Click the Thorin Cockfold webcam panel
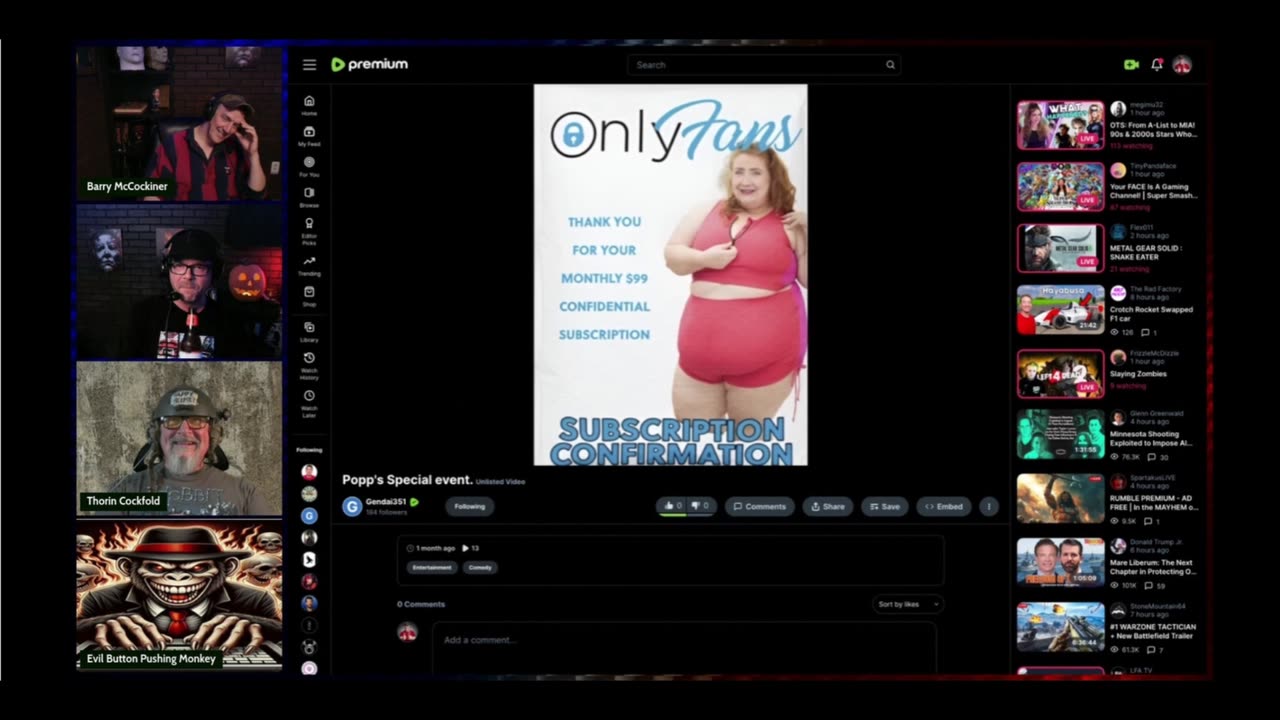 coord(180,438)
